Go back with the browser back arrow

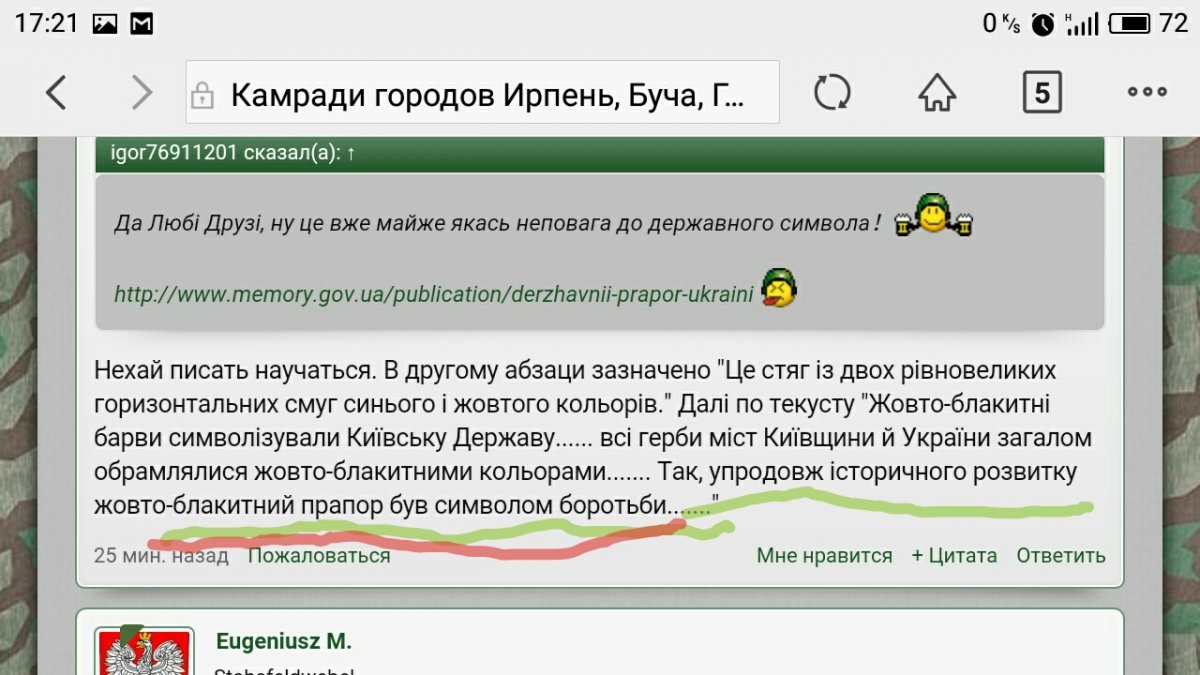(x=57, y=93)
